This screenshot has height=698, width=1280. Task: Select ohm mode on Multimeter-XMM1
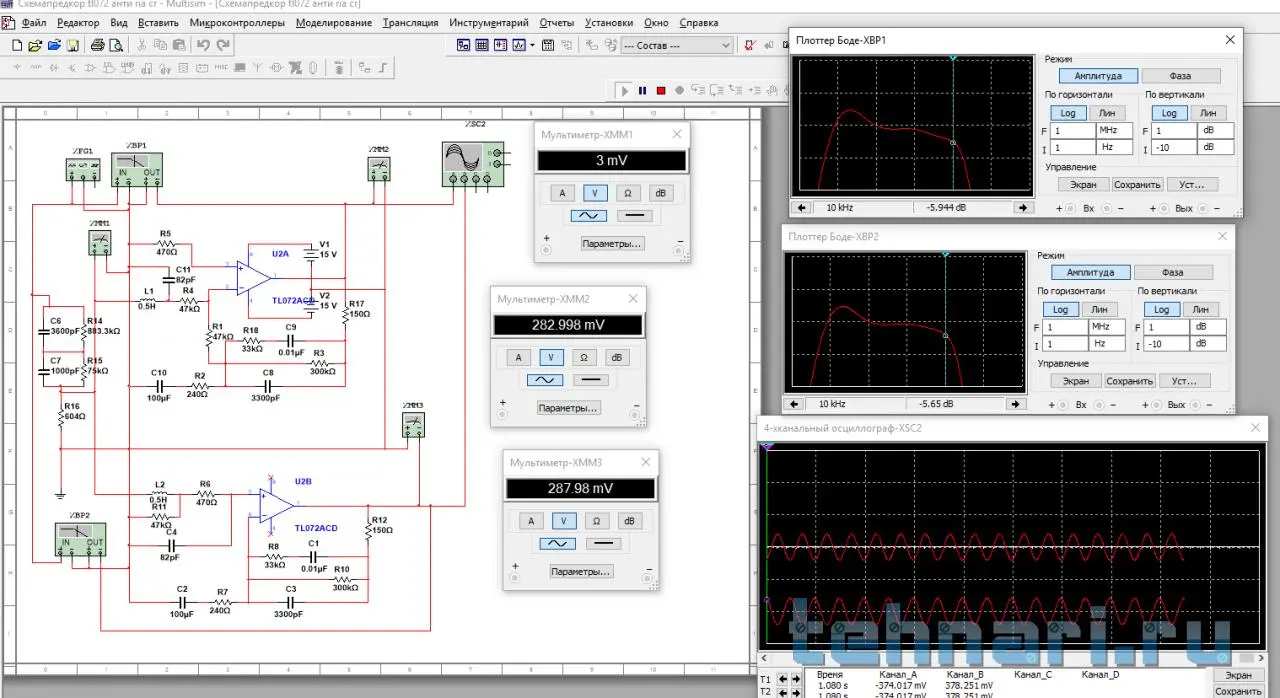[x=626, y=193]
